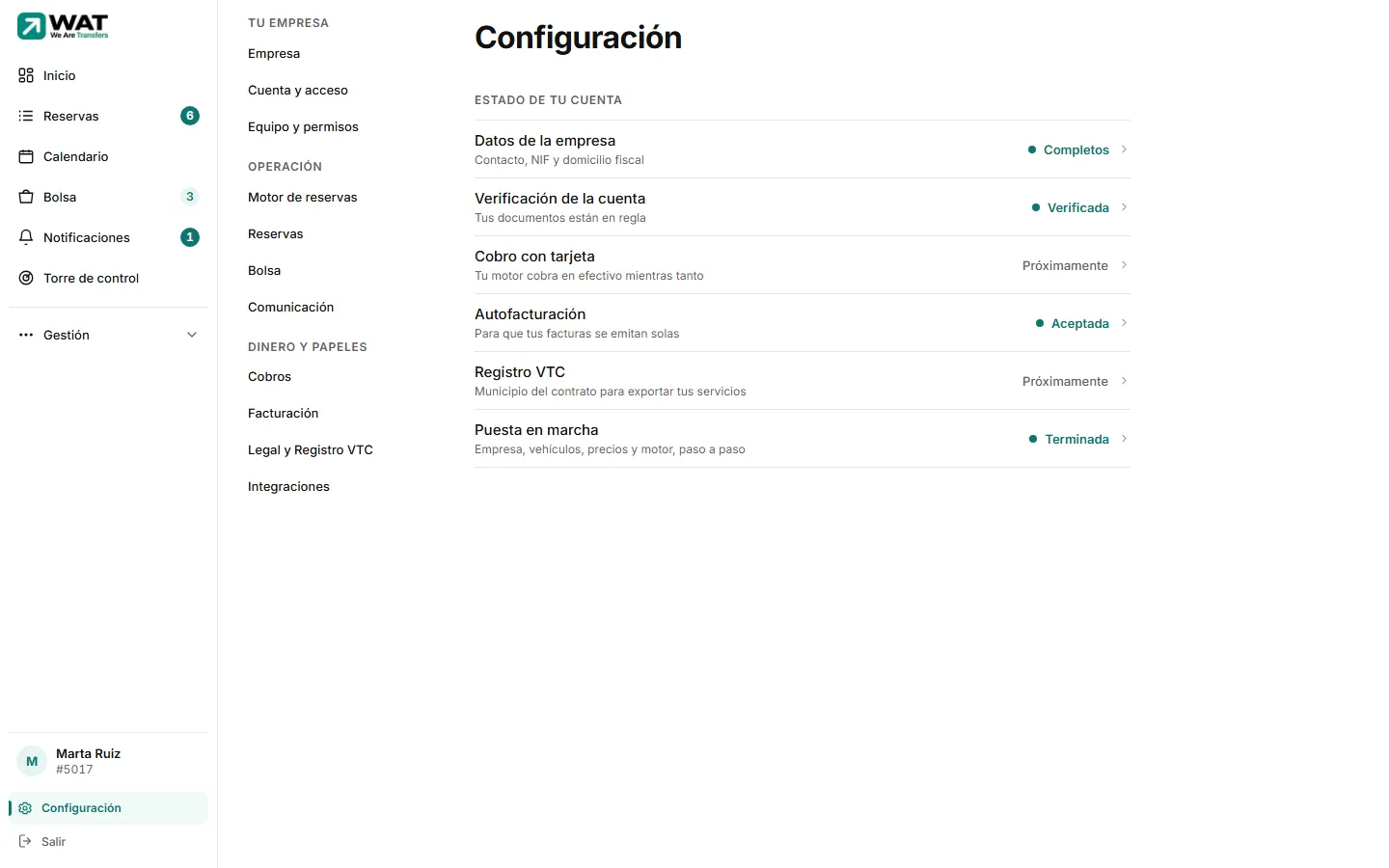Open Legal y Registro VTC section
1389x868 pixels.
coord(311,449)
